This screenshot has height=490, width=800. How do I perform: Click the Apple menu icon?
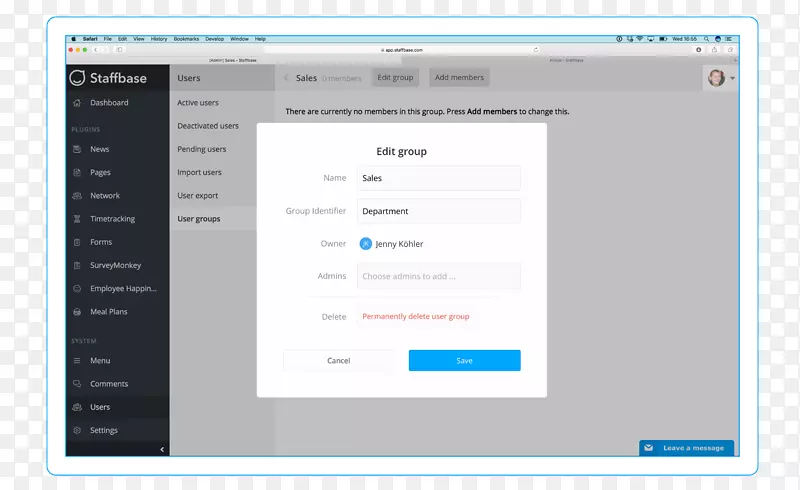[x=73, y=39]
